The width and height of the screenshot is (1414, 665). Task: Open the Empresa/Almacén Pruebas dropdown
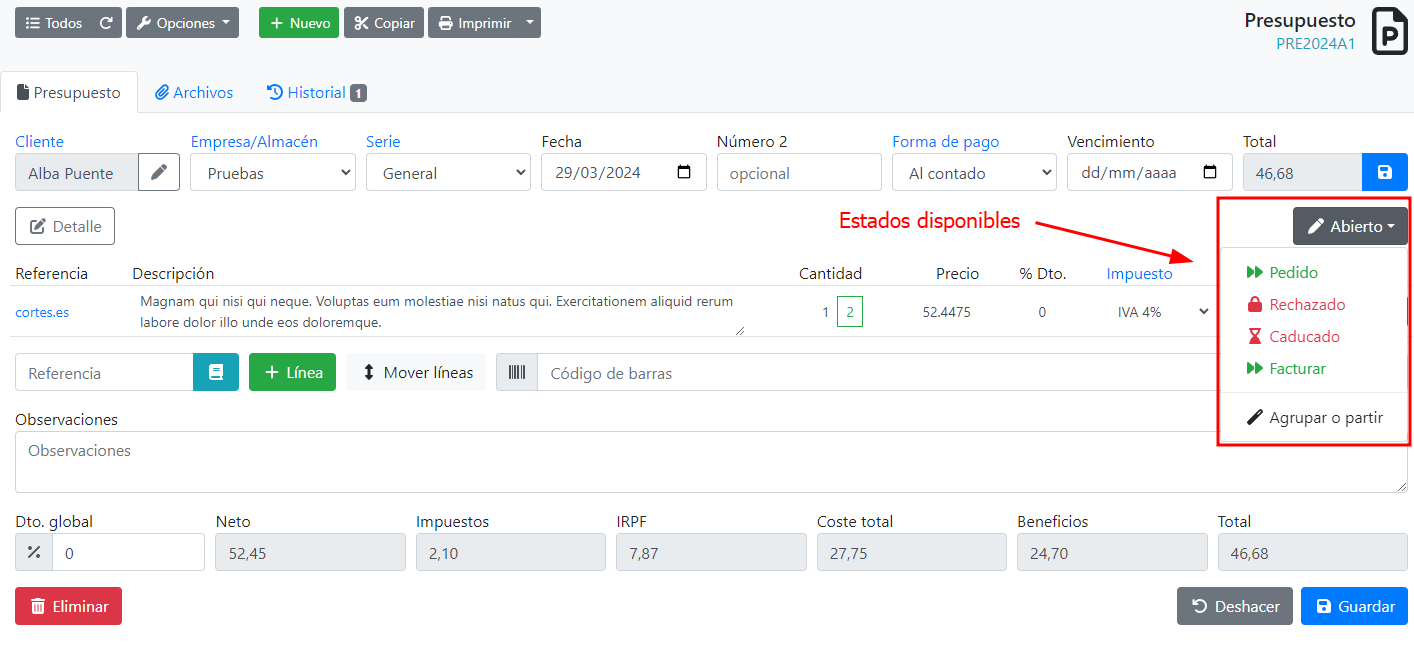(273, 173)
